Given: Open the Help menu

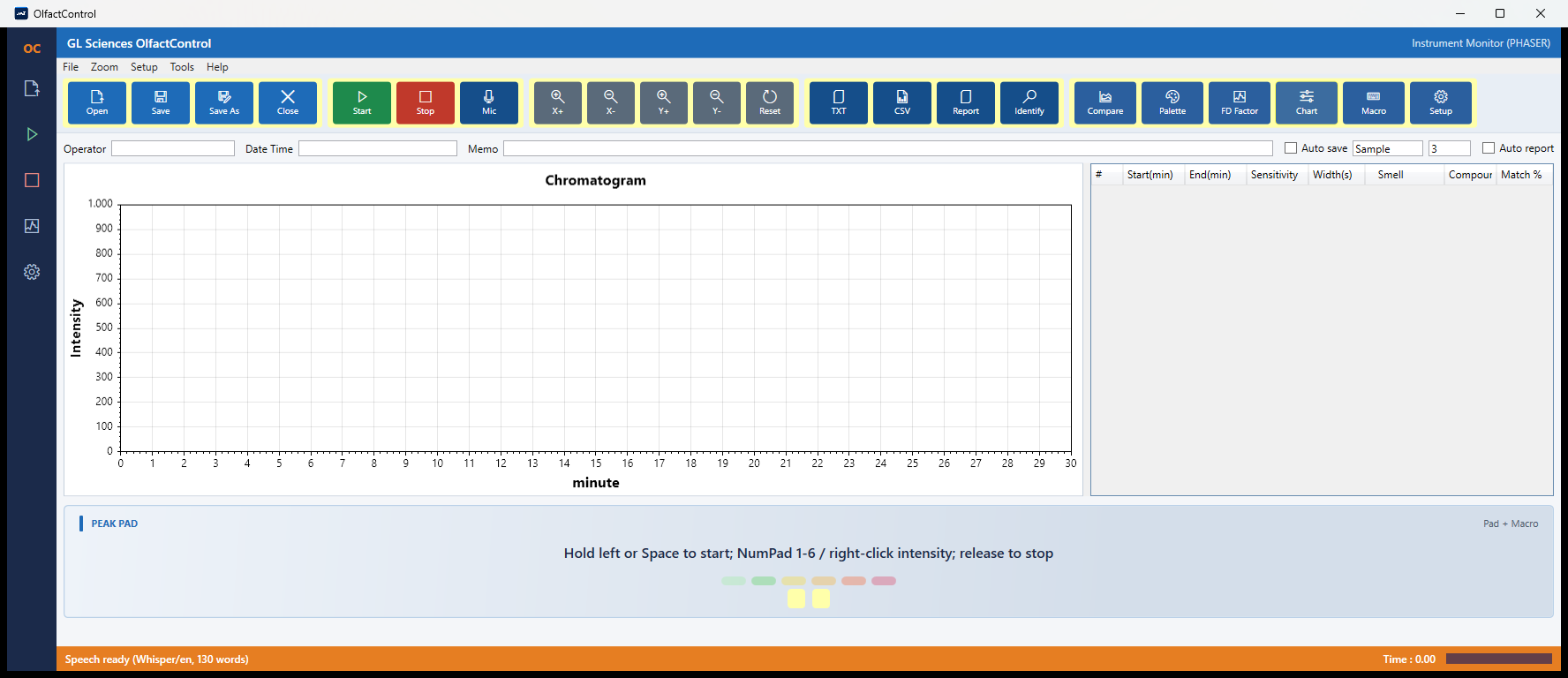Looking at the screenshot, I should [x=217, y=67].
